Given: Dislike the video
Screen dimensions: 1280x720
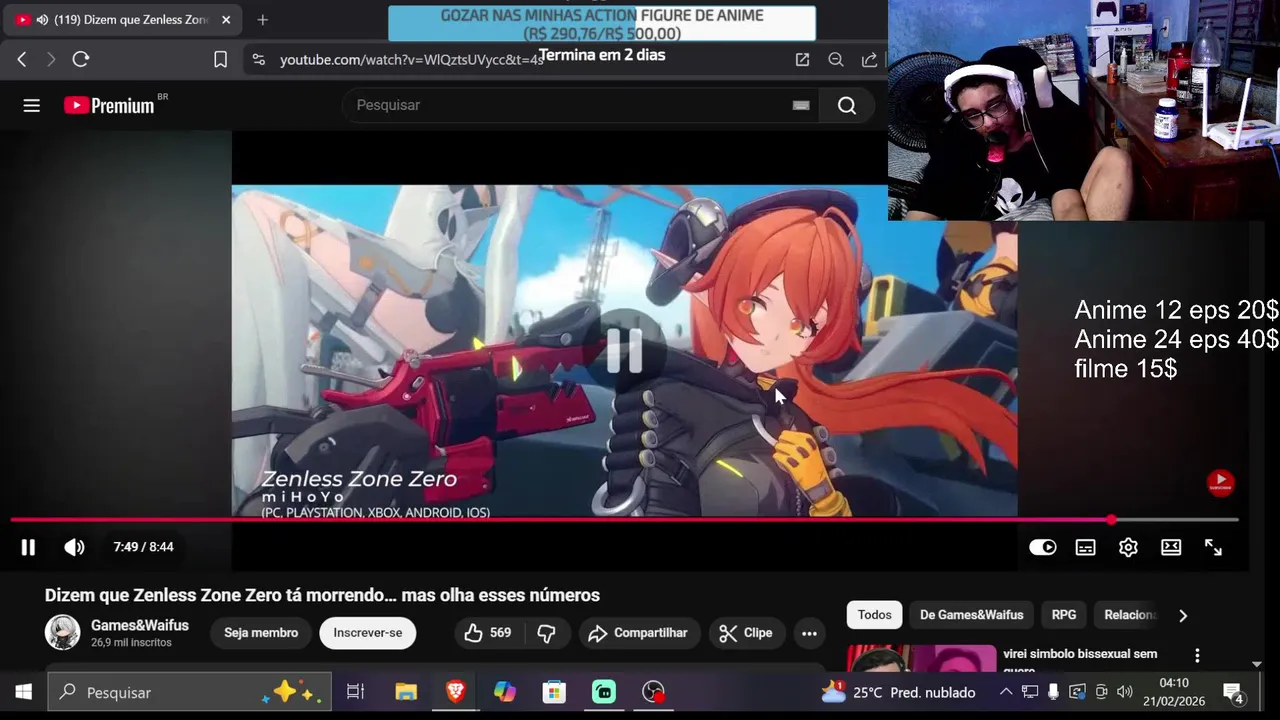Looking at the screenshot, I should pyautogui.click(x=546, y=633).
